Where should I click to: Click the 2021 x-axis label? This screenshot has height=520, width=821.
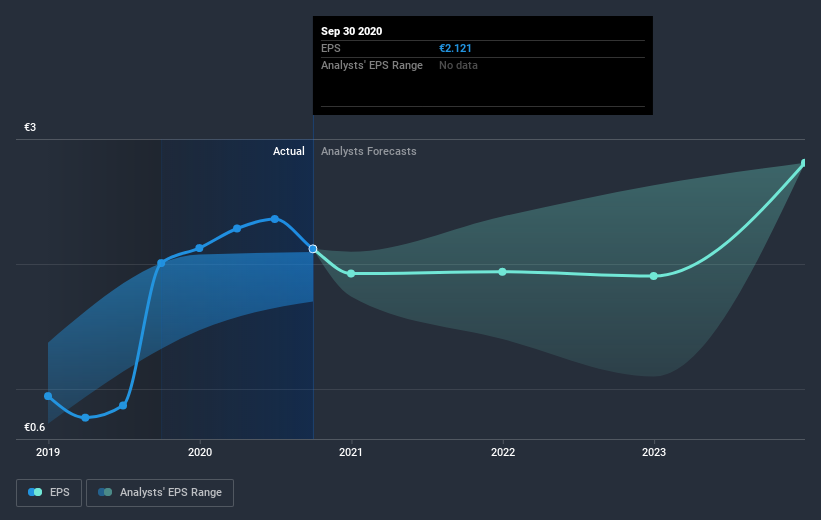click(x=350, y=452)
